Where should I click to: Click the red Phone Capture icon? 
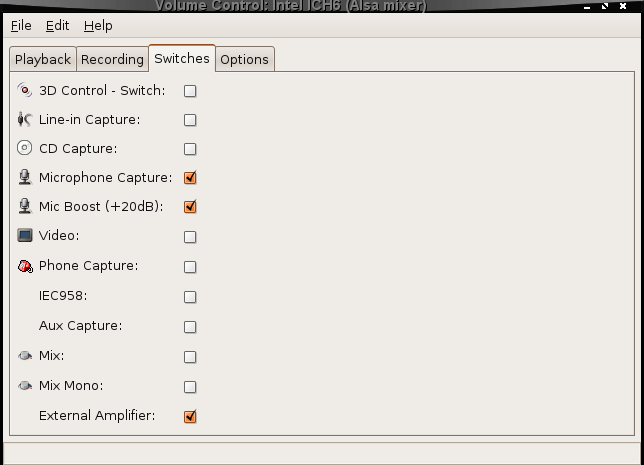pyautogui.click(x=25, y=266)
